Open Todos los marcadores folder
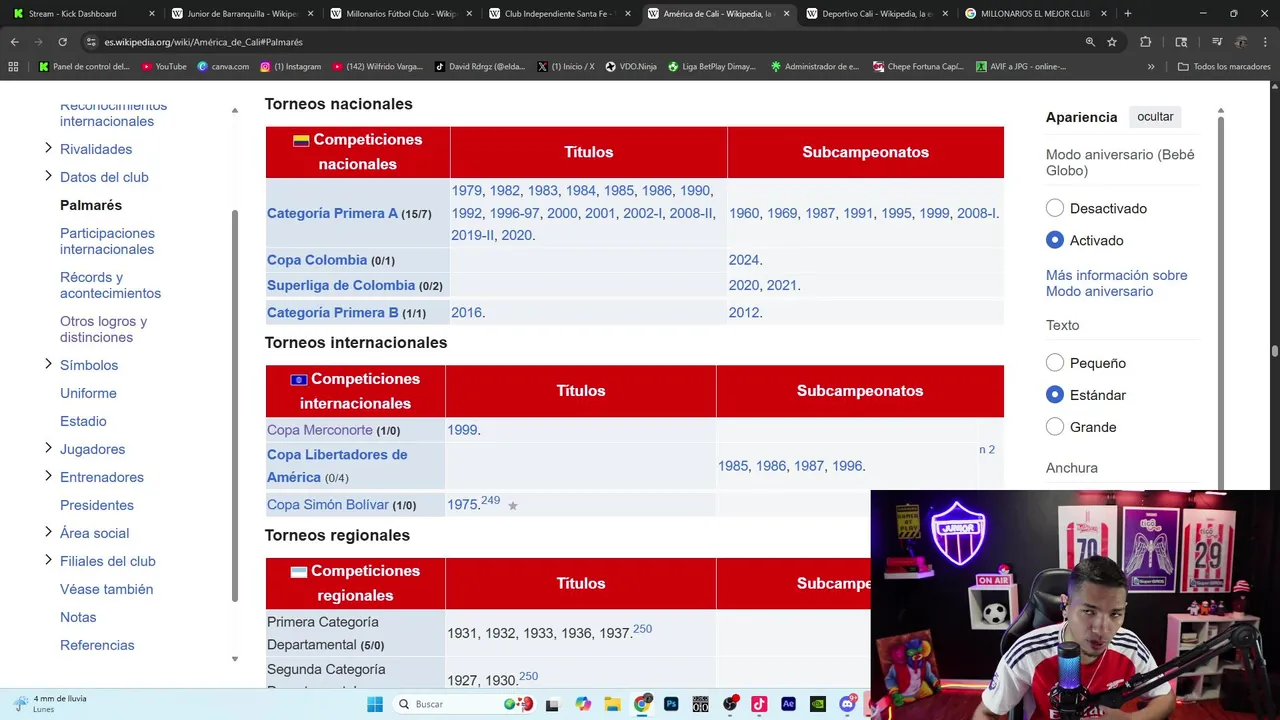Screen dimensions: 1280x720 point(1224,66)
